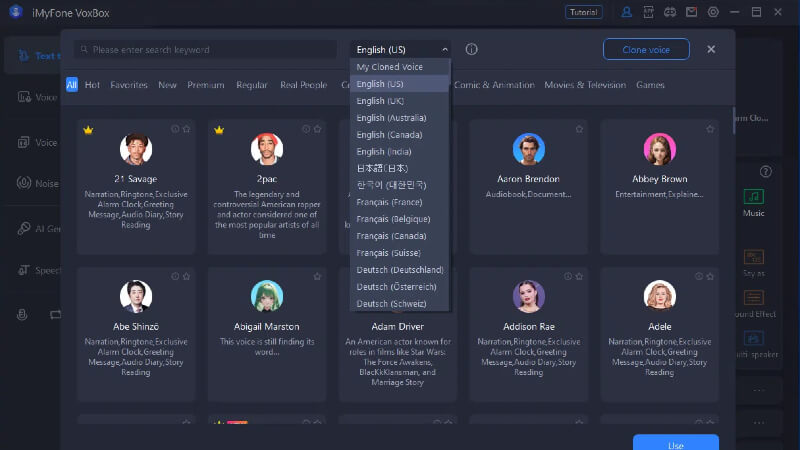The width and height of the screenshot is (800, 450).
Task: Switch to the New tab
Action: (167, 85)
